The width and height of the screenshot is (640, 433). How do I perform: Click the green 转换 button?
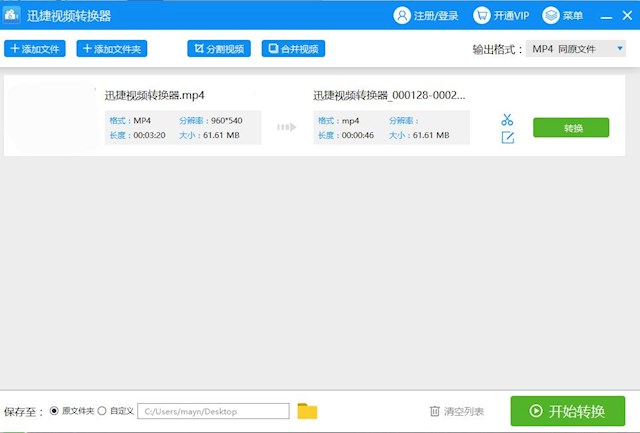coord(571,127)
